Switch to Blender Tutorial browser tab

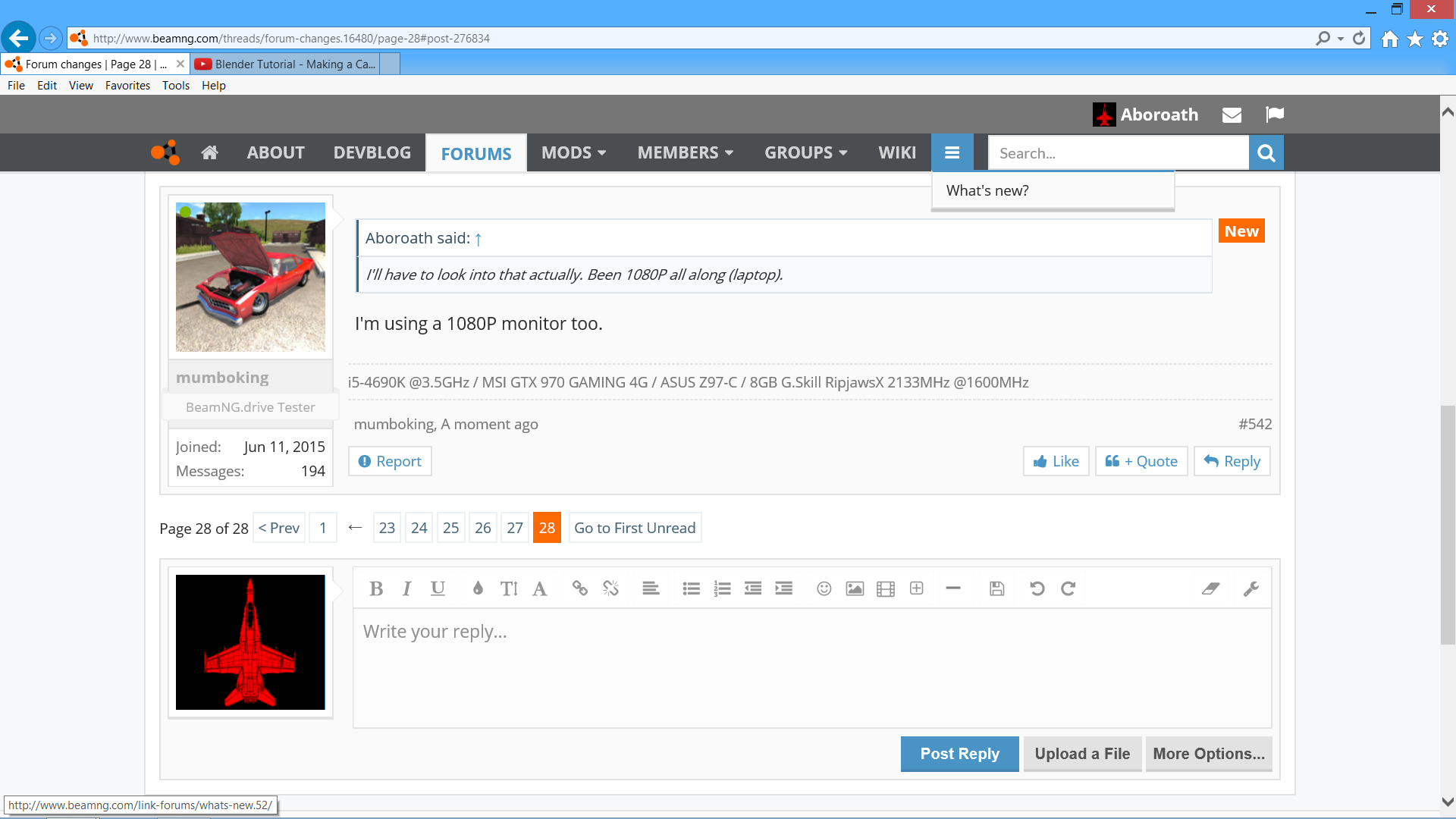point(285,64)
